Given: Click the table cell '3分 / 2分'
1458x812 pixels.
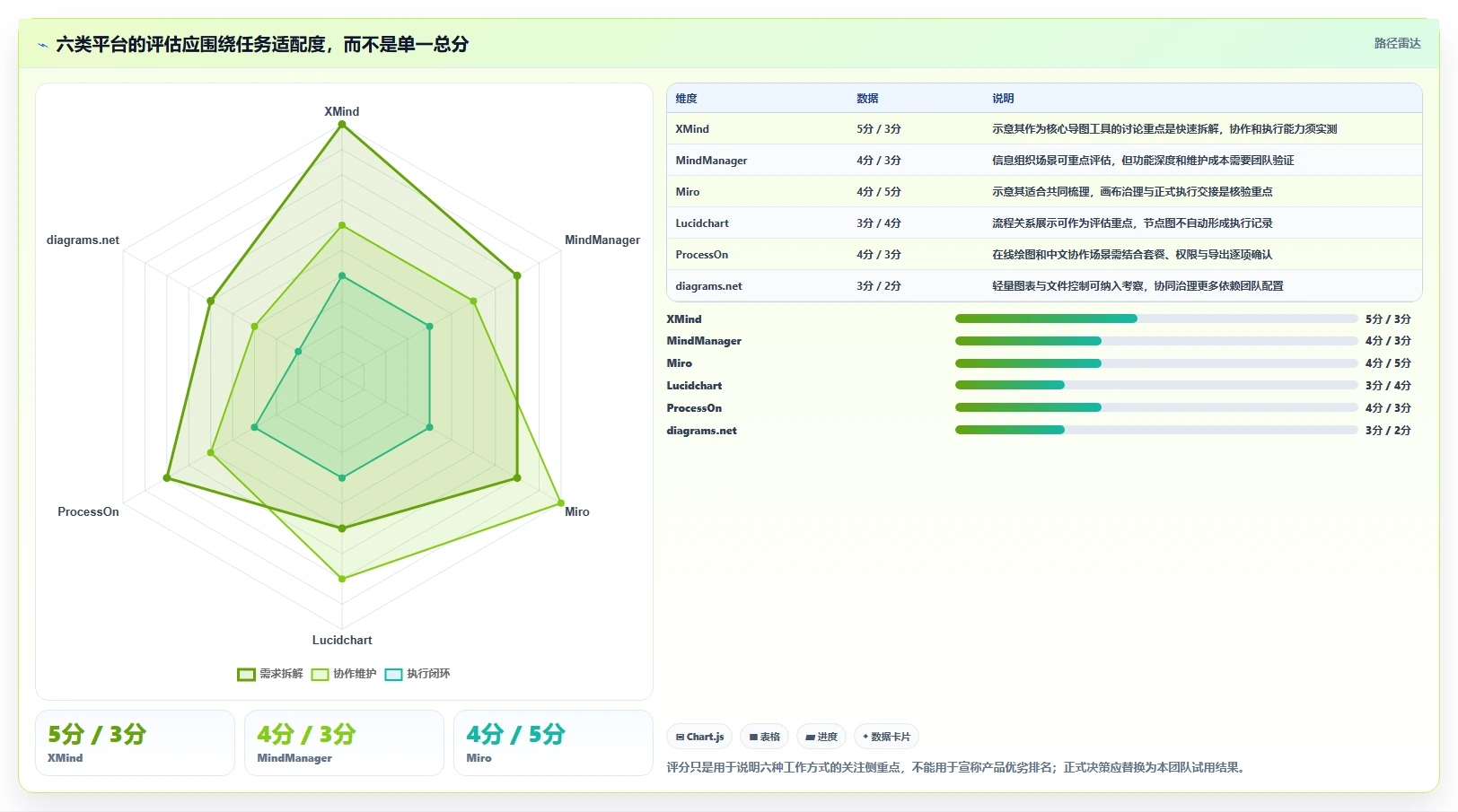Looking at the screenshot, I should click(879, 286).
